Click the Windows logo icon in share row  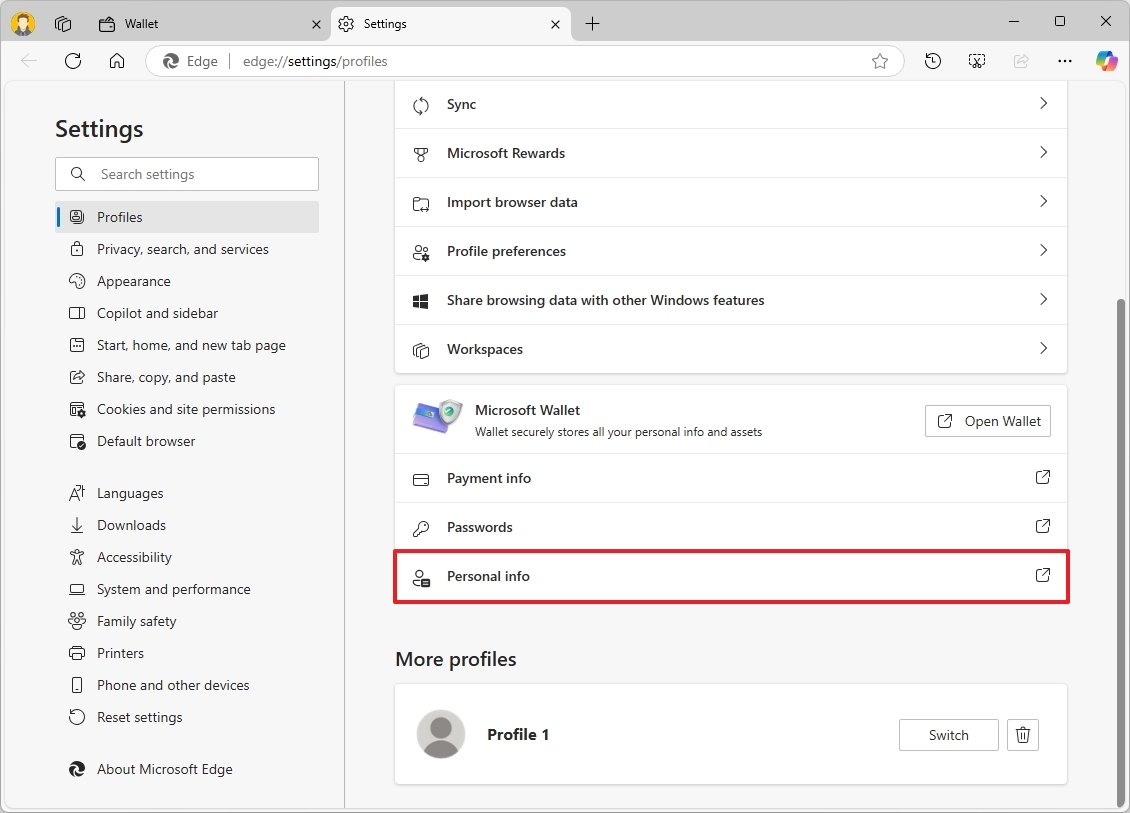coord(421,301)
